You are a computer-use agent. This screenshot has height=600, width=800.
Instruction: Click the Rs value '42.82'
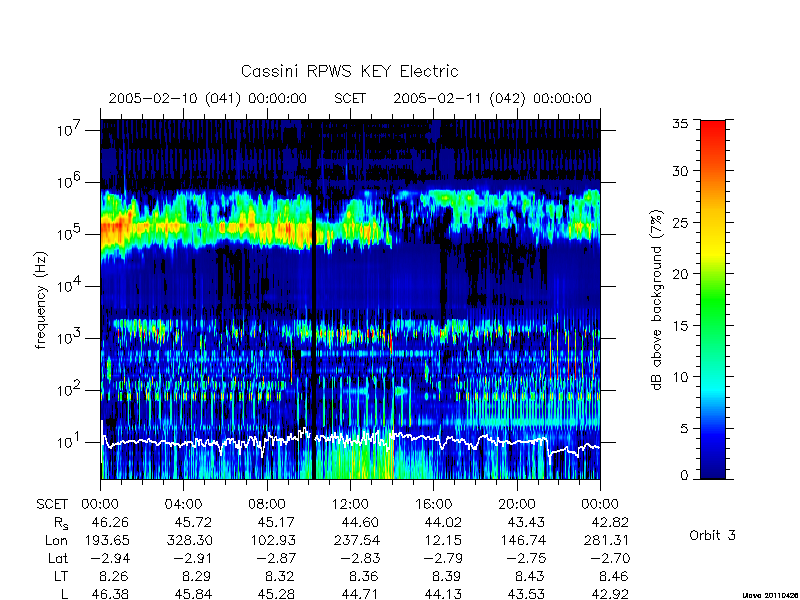click(609, 522)
